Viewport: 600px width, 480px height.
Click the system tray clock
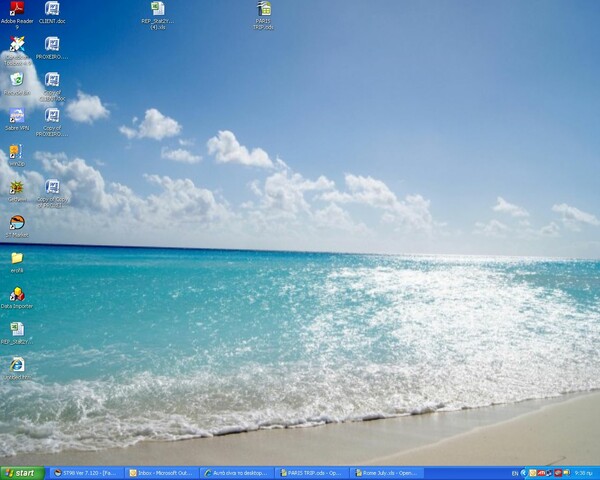(x=583, y=472)
